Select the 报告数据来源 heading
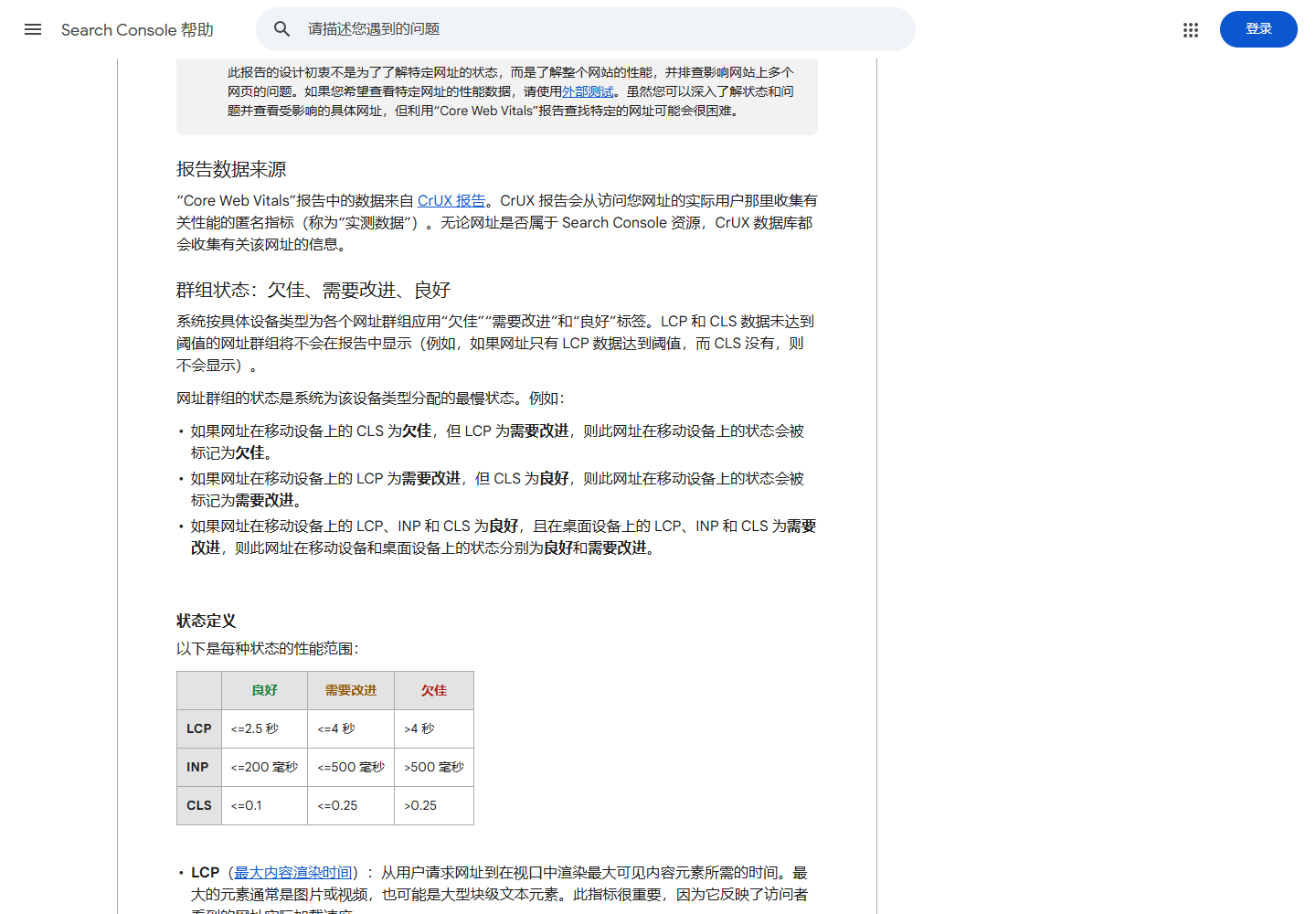The height and width of the screenshot is (914, 1316). click(231, 169)
